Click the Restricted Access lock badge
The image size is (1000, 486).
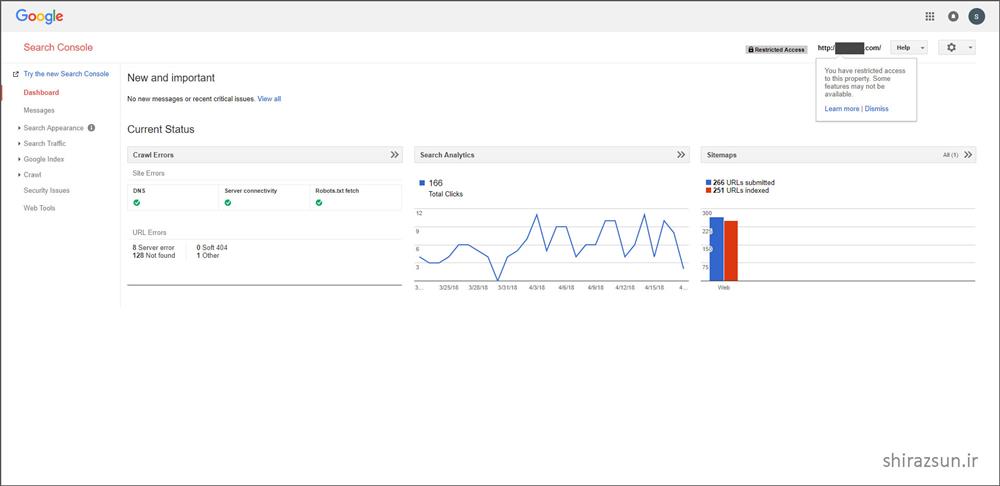(x=776, y=49)
